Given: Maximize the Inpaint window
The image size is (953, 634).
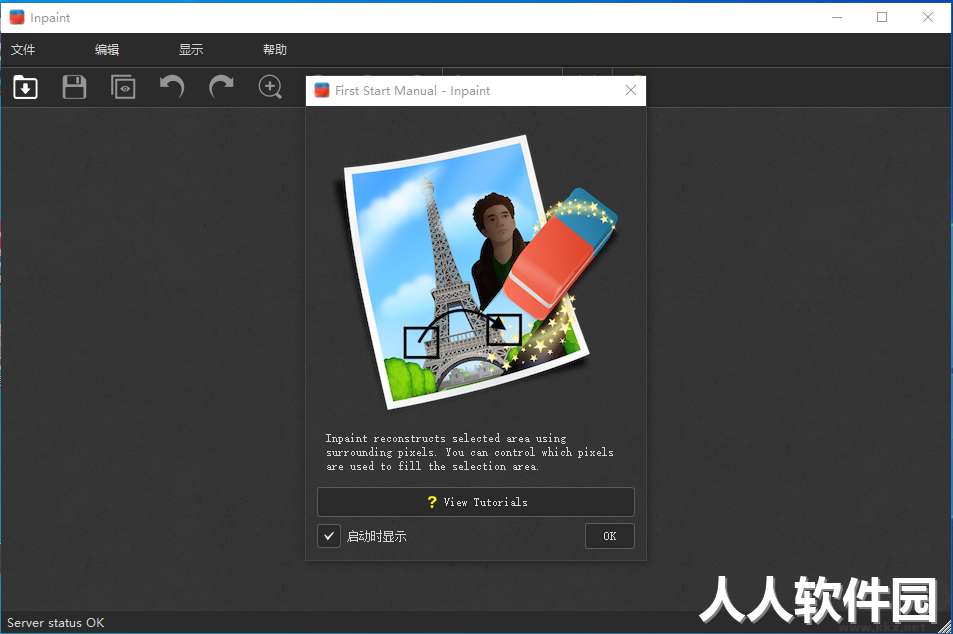Looking at the screenshot, I should pos(882,17).
